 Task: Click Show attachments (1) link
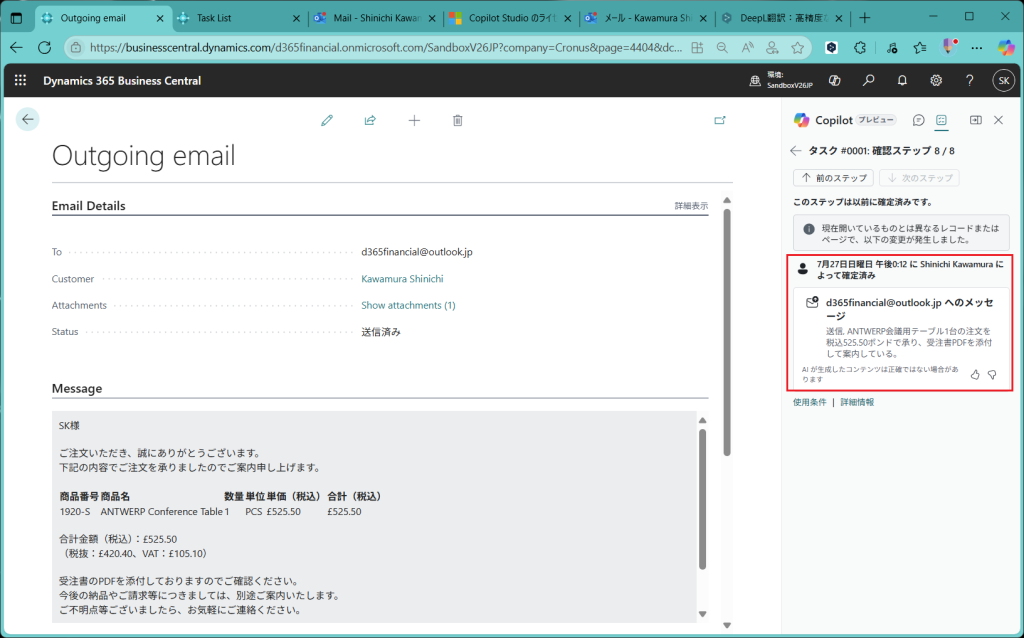tap(408, 305)
